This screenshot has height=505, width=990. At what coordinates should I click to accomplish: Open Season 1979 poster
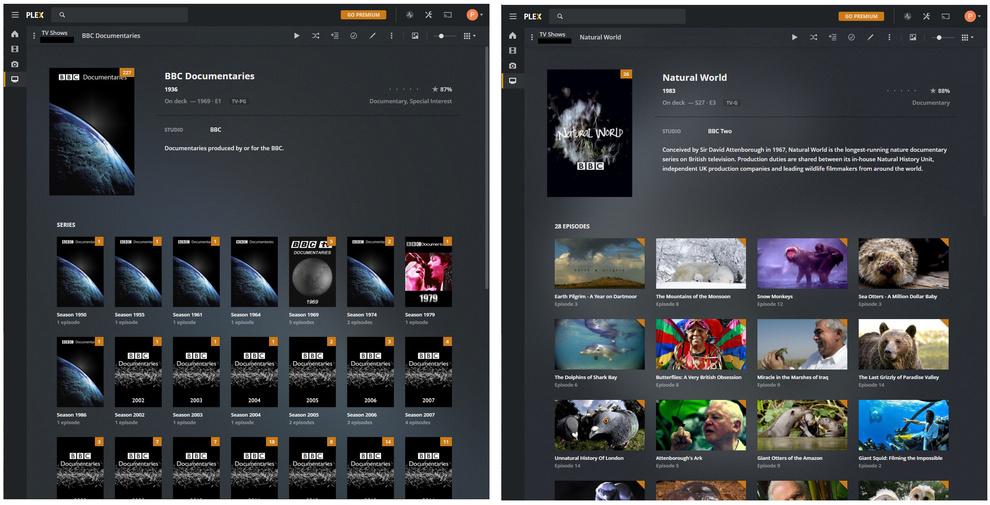428,272
